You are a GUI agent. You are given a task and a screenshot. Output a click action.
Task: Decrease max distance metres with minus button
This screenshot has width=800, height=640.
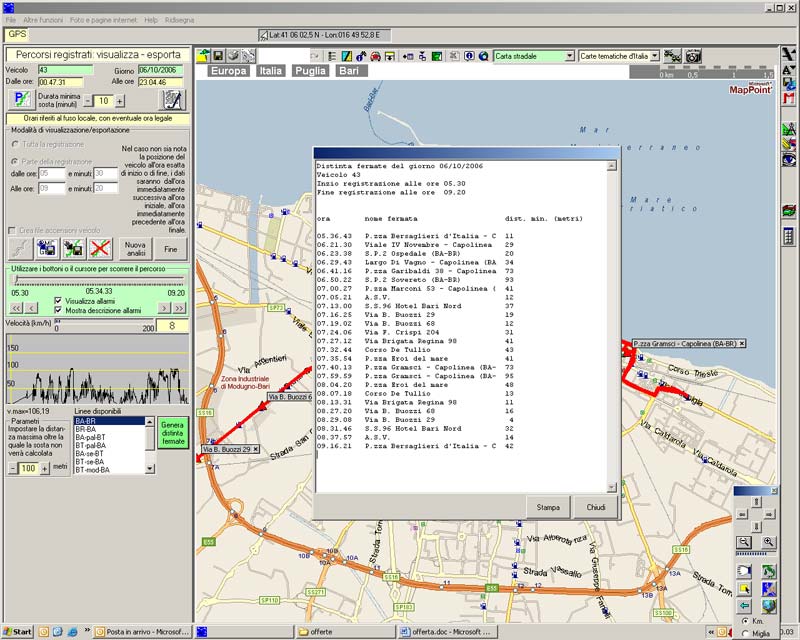[13, 469]
